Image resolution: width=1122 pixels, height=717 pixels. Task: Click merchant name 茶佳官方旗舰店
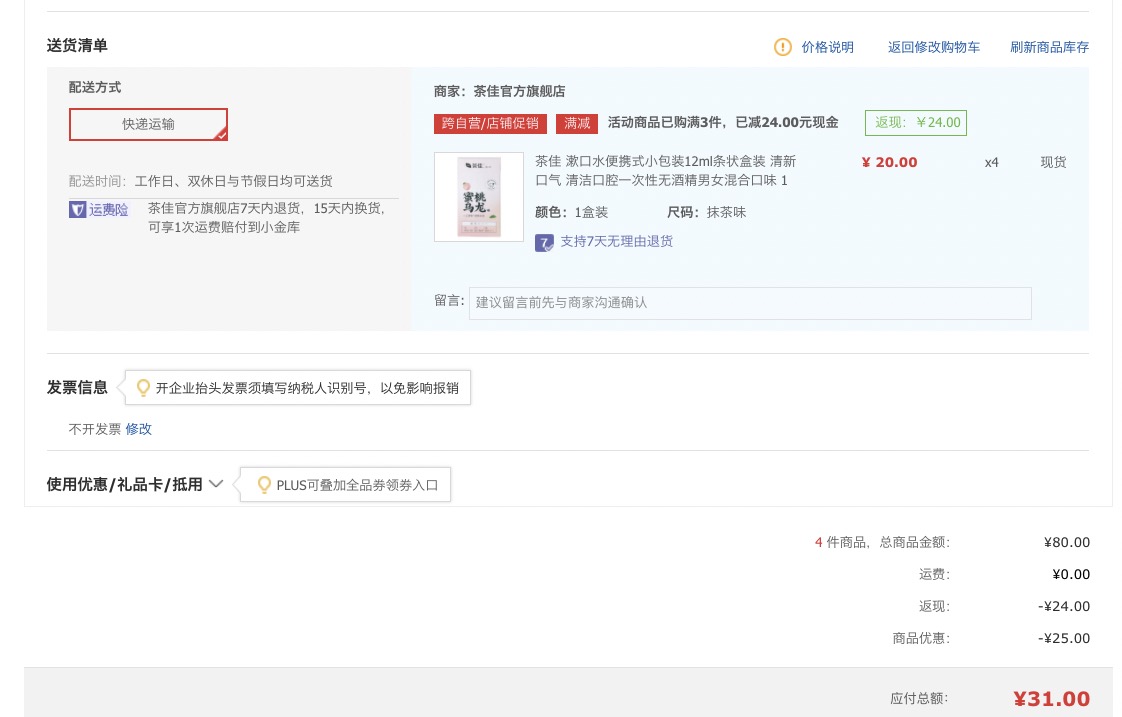tap(519, 92)
